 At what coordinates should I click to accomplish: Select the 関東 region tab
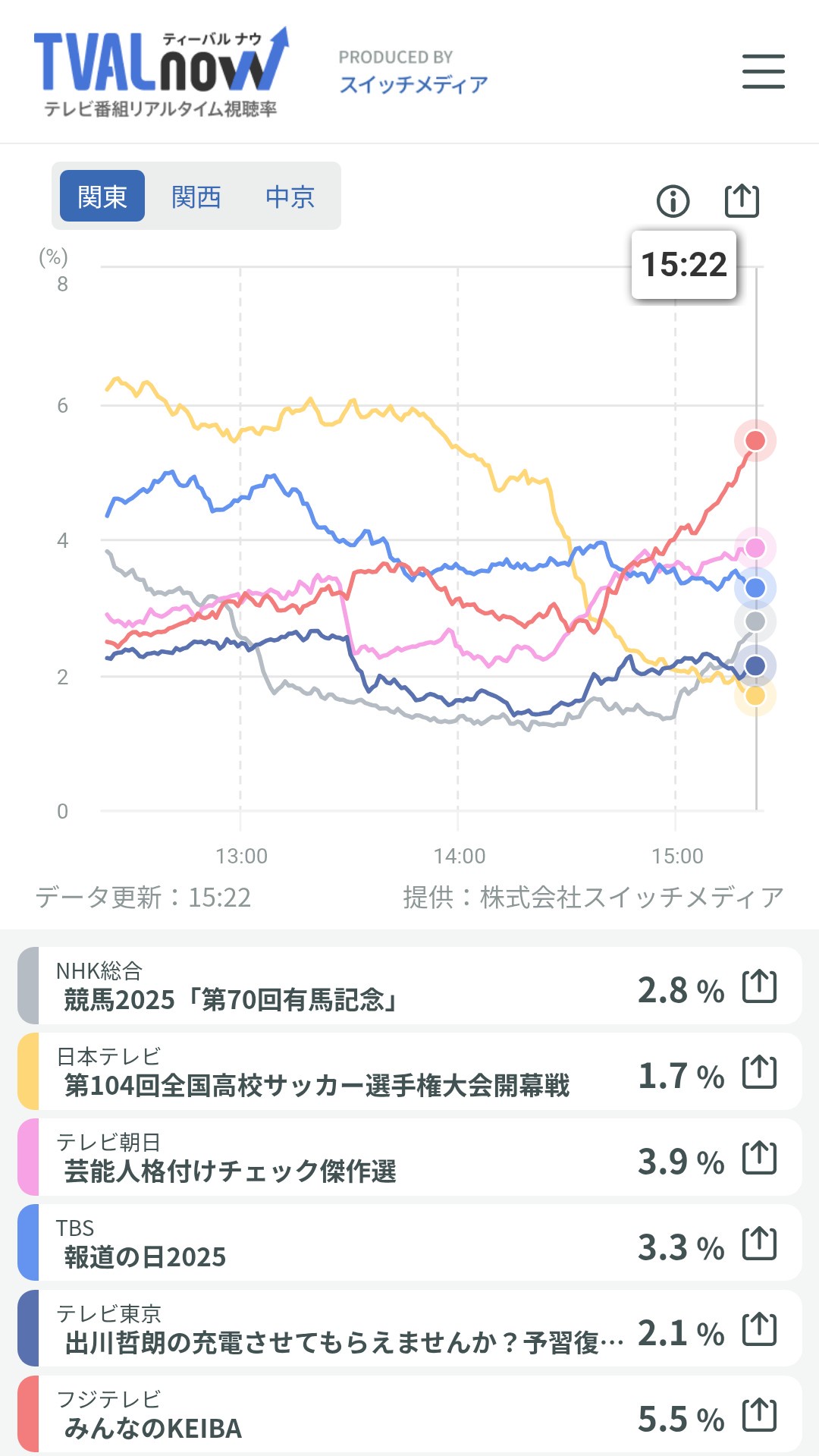click(102, 197)
